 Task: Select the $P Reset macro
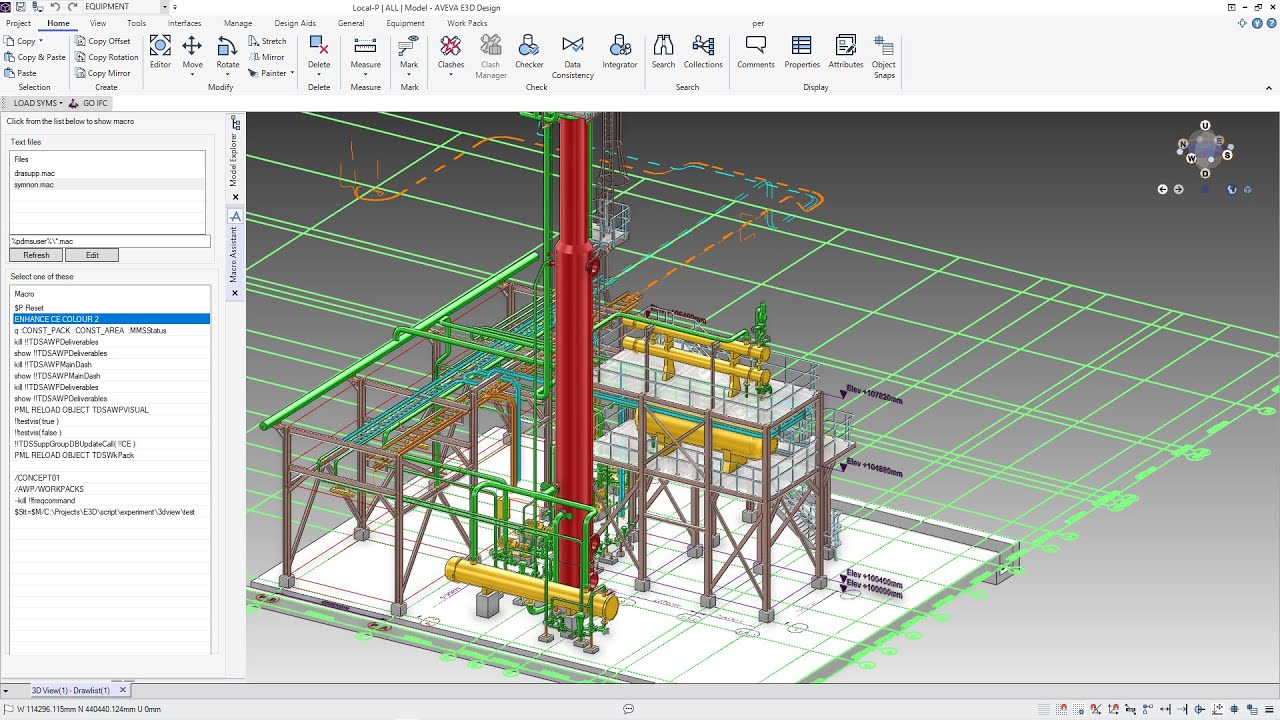tap(111, 308)
